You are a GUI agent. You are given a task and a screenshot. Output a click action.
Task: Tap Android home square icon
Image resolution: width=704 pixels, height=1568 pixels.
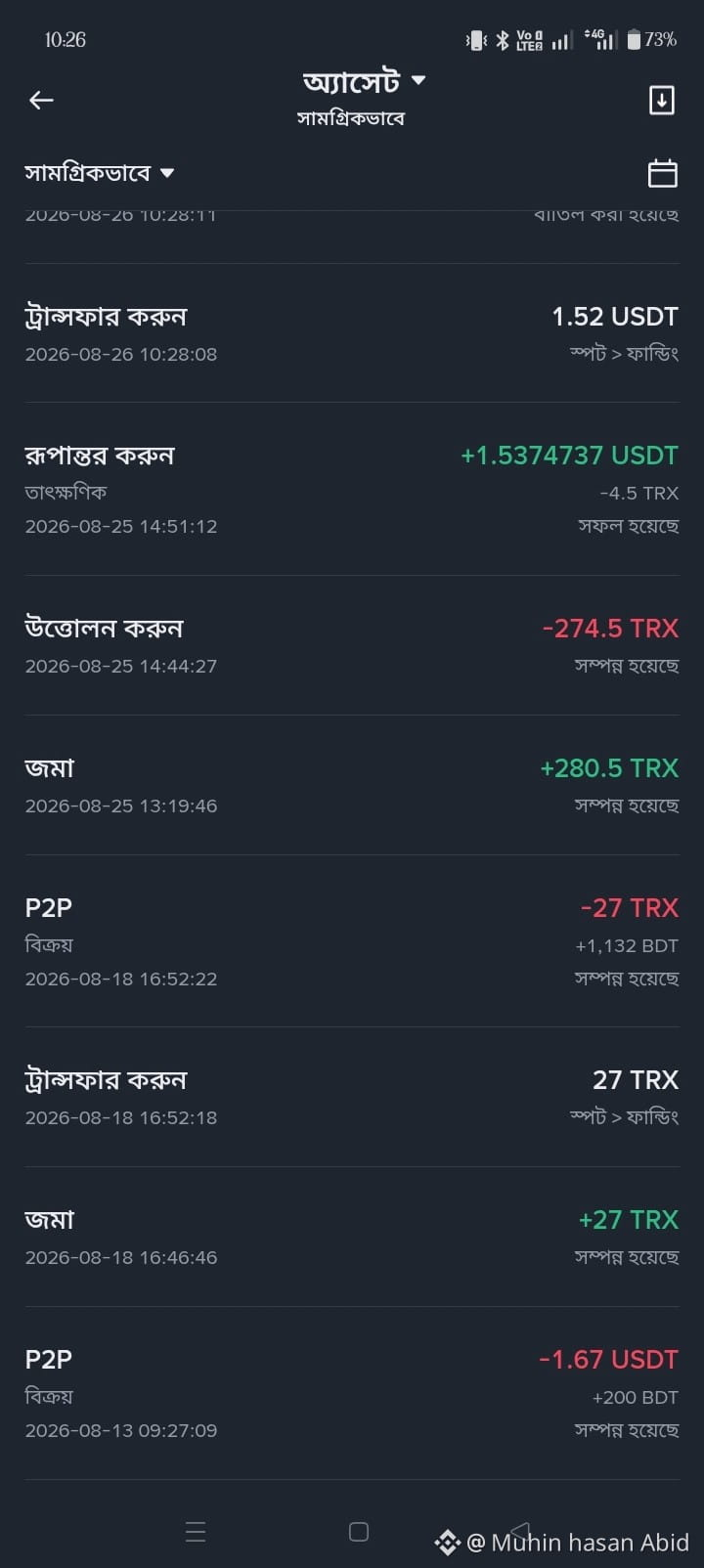(x=359, y=1532)
